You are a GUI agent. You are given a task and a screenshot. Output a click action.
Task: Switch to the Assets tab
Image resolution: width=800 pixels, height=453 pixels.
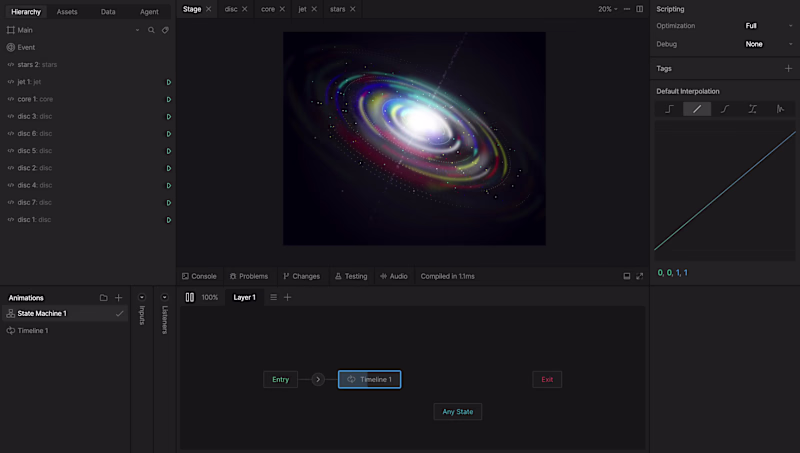[x=67, y=12]
